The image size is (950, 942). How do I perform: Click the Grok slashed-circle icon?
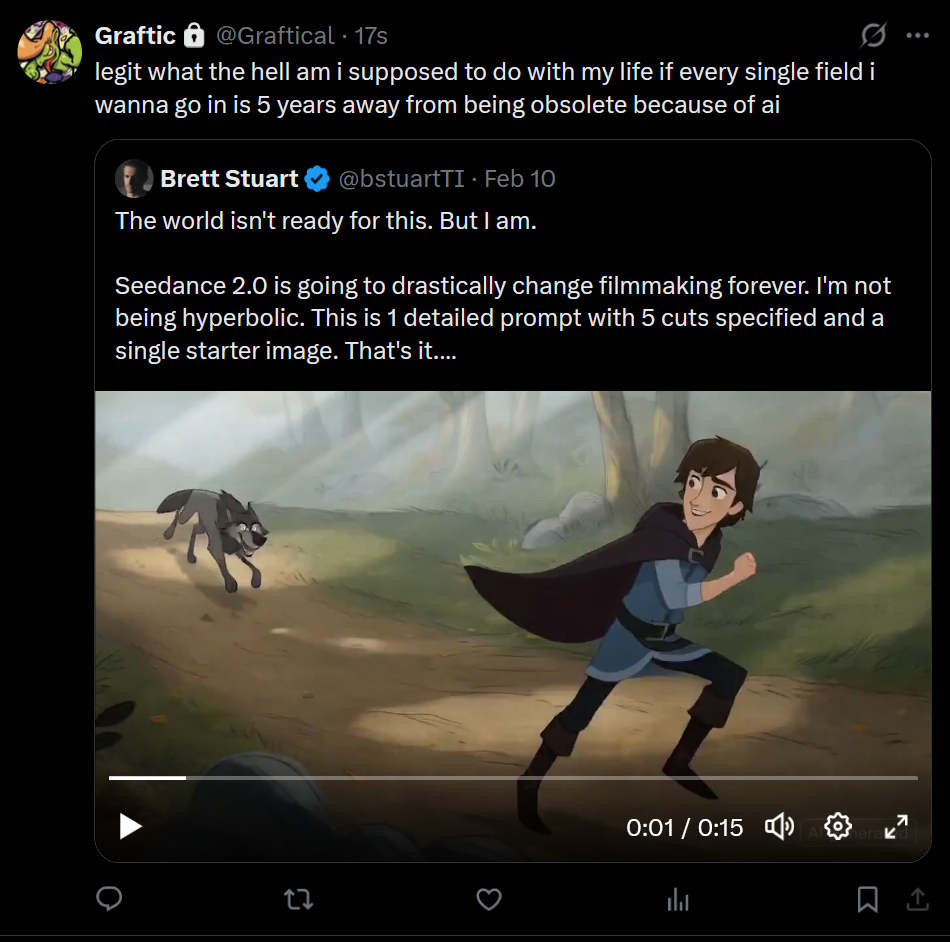tap(873, 36)
